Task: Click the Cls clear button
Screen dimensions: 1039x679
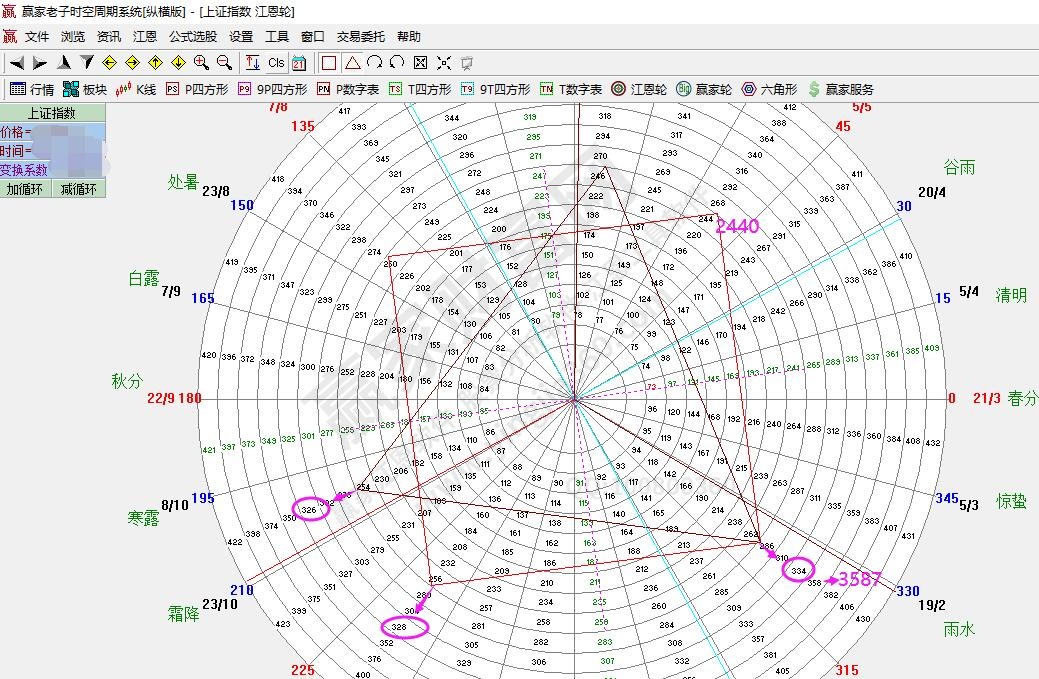Action: (276, 62)
